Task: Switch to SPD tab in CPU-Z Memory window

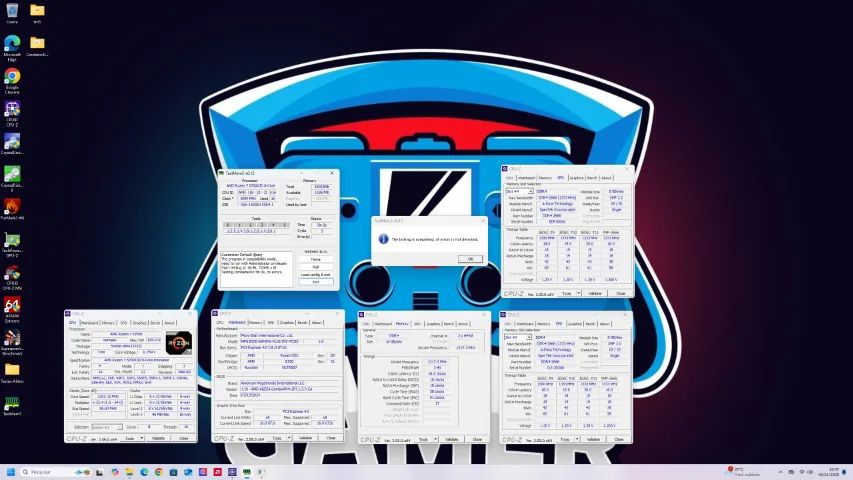Action: pos(418,324)
